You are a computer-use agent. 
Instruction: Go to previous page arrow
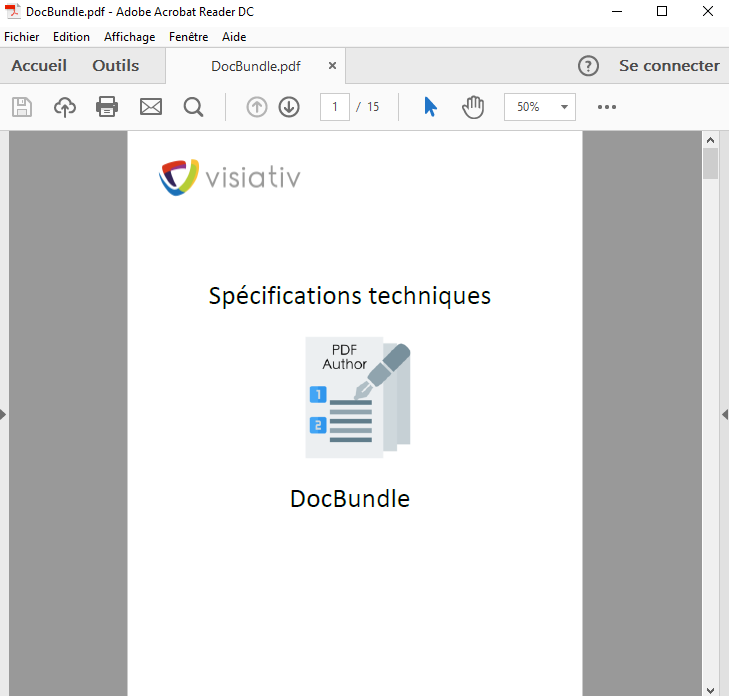257,107
